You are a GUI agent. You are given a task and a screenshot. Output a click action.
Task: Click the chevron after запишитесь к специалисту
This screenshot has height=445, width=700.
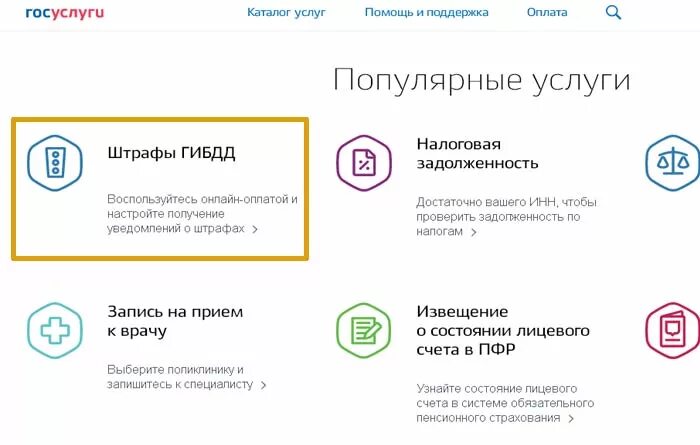[x=263, y=385]
